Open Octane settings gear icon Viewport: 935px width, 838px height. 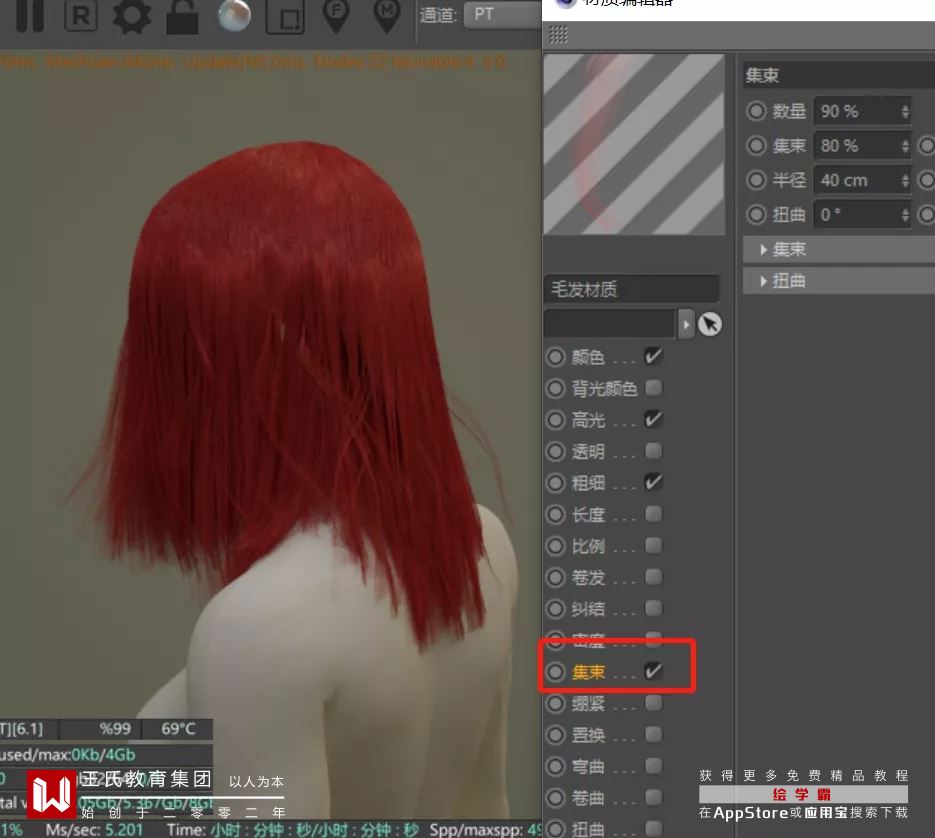pyautogui.click(x=132, y=16)
